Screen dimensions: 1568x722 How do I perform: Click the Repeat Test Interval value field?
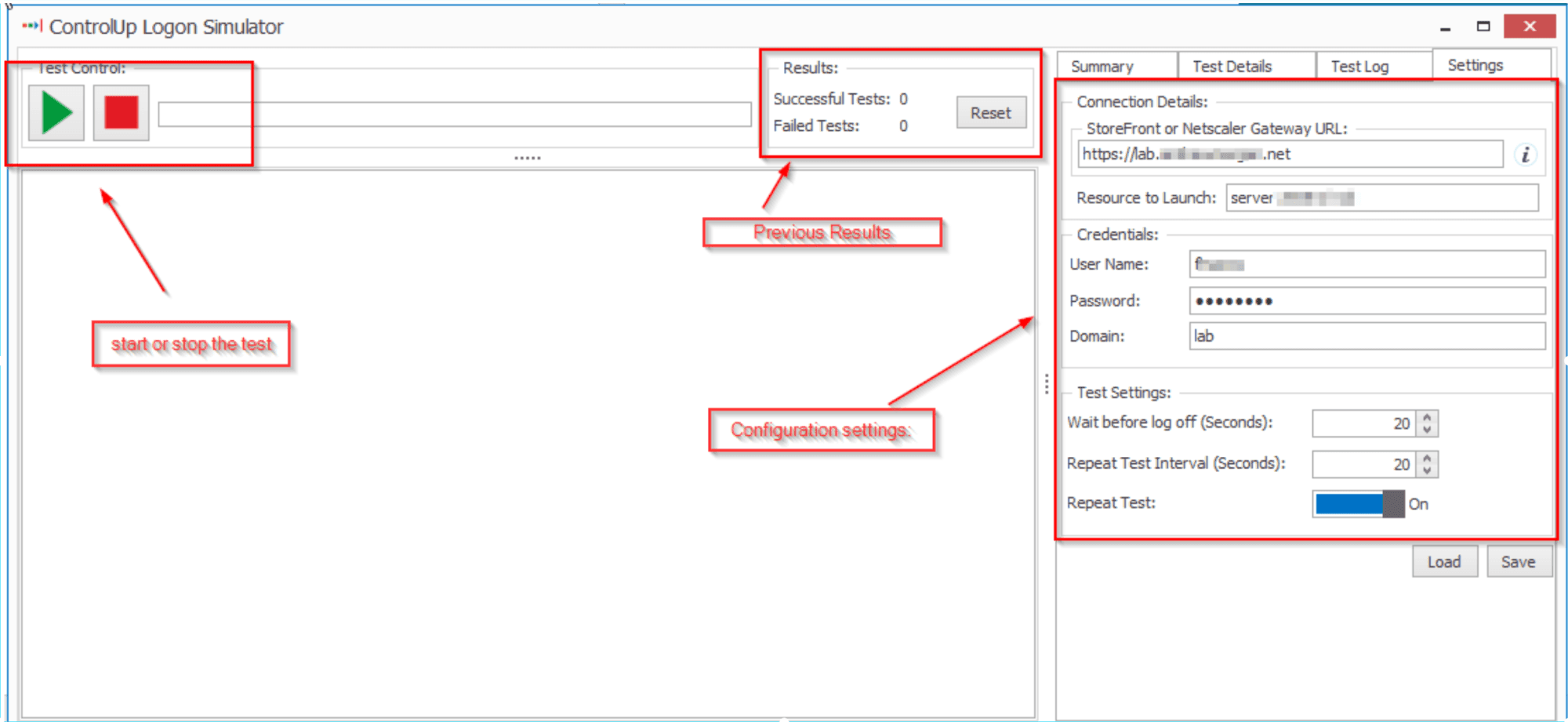tap(1364, 464)
